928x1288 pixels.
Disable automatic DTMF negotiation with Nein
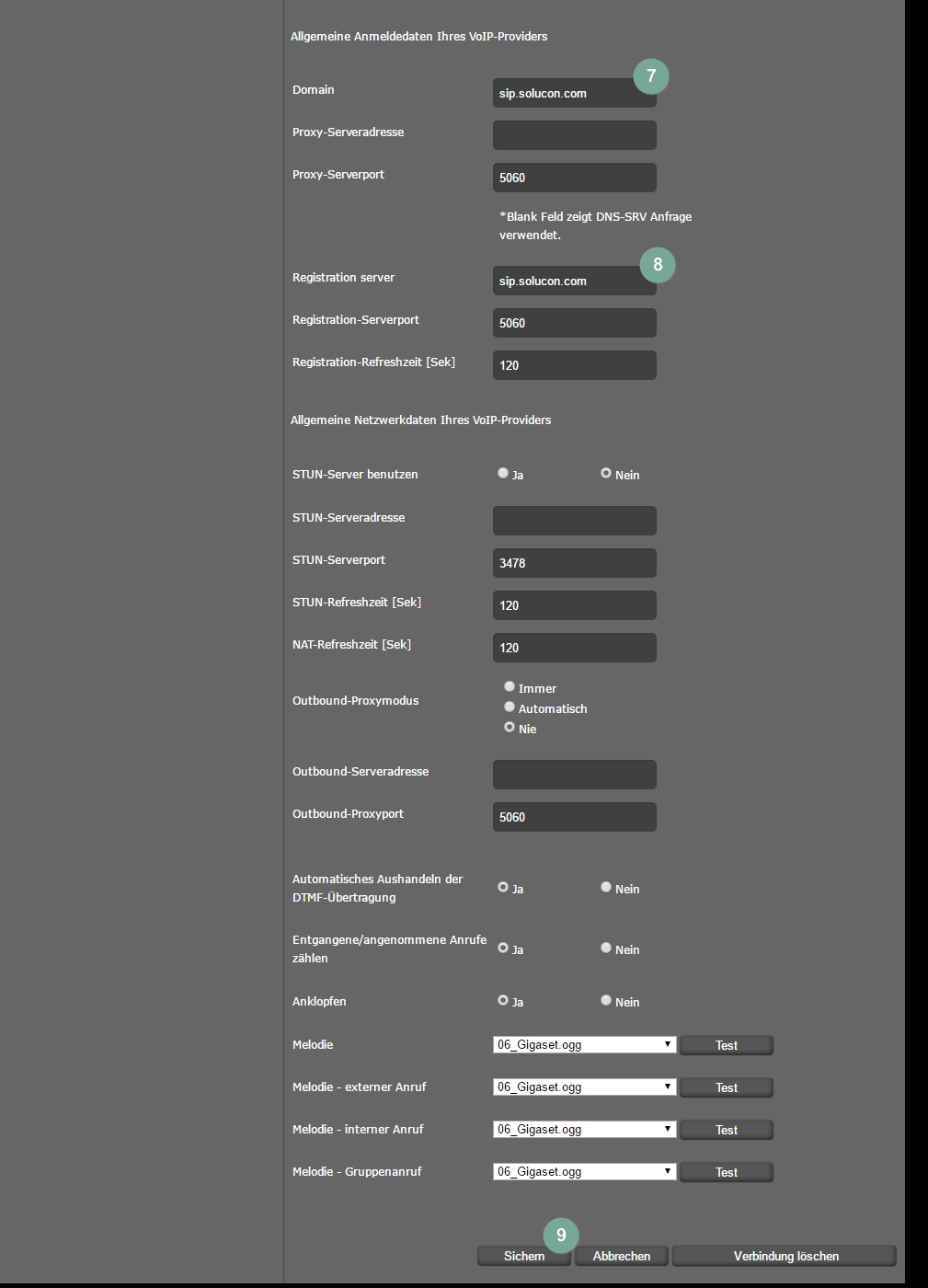tap(606, 888)
